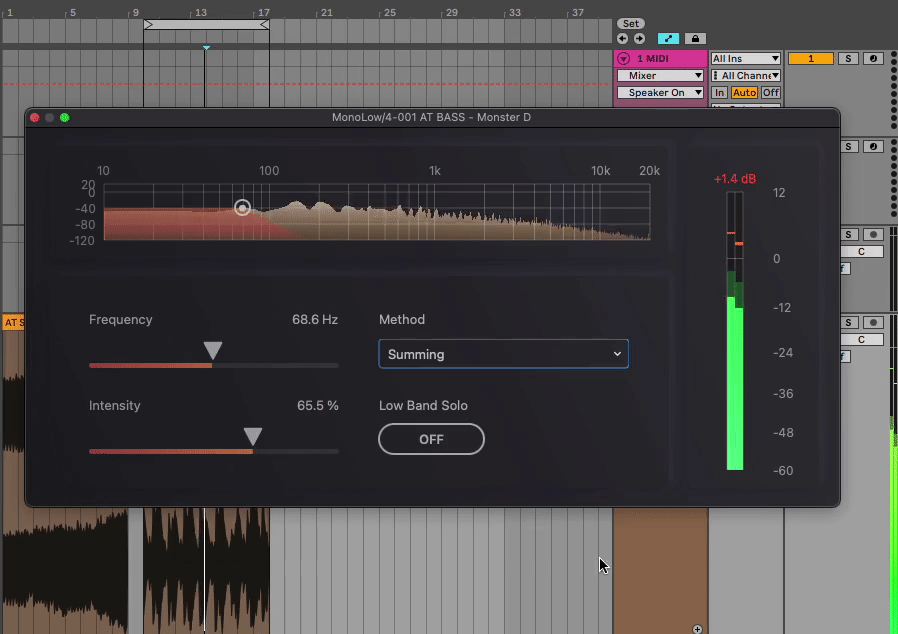Click the 20k label on the spectrum axis
Viewport: 898px width, 634px height.
[x=649, y=171]
